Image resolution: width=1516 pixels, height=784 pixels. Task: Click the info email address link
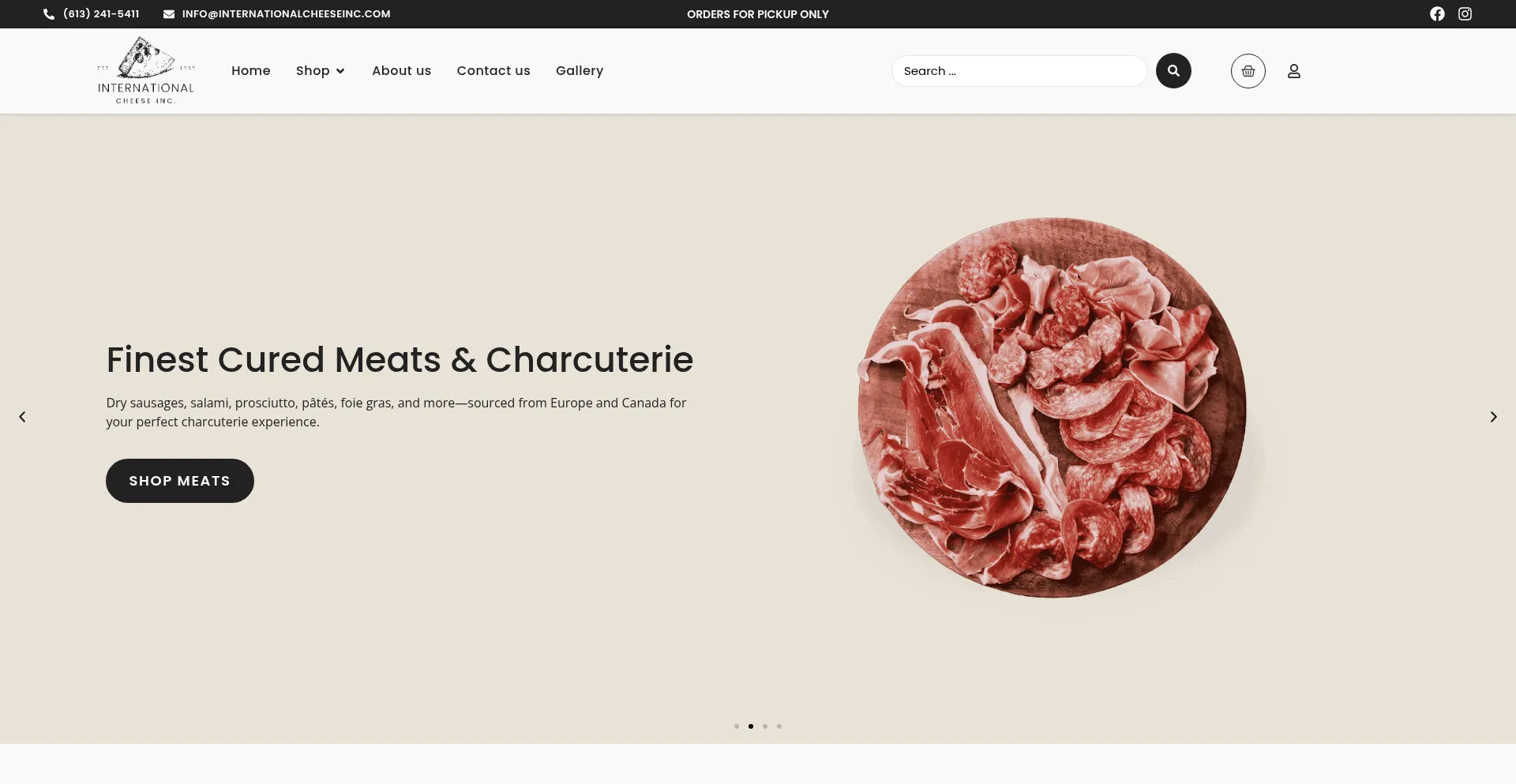pos(286,14)
